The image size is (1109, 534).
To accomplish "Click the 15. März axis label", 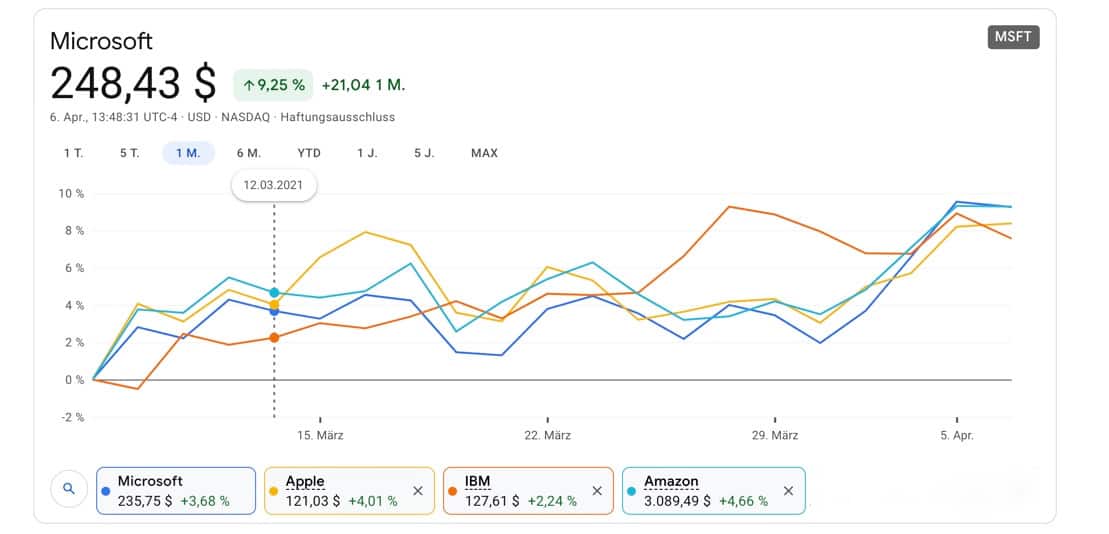I will tap(320, 436).
